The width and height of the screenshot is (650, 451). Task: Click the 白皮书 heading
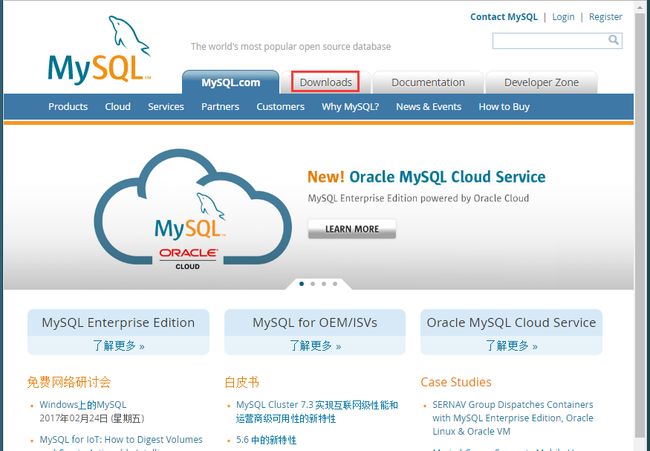pyautogui.click(x=242, y=382)
